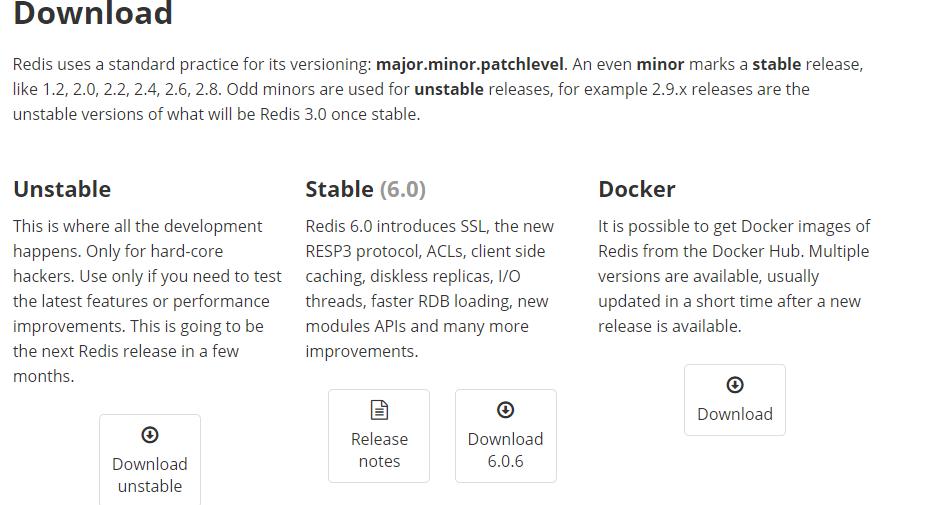This screenshot has width=931, height=505.
Task: Click the bold word "stable" in intro
Action: pyautogui.click(x=776, y=64)
